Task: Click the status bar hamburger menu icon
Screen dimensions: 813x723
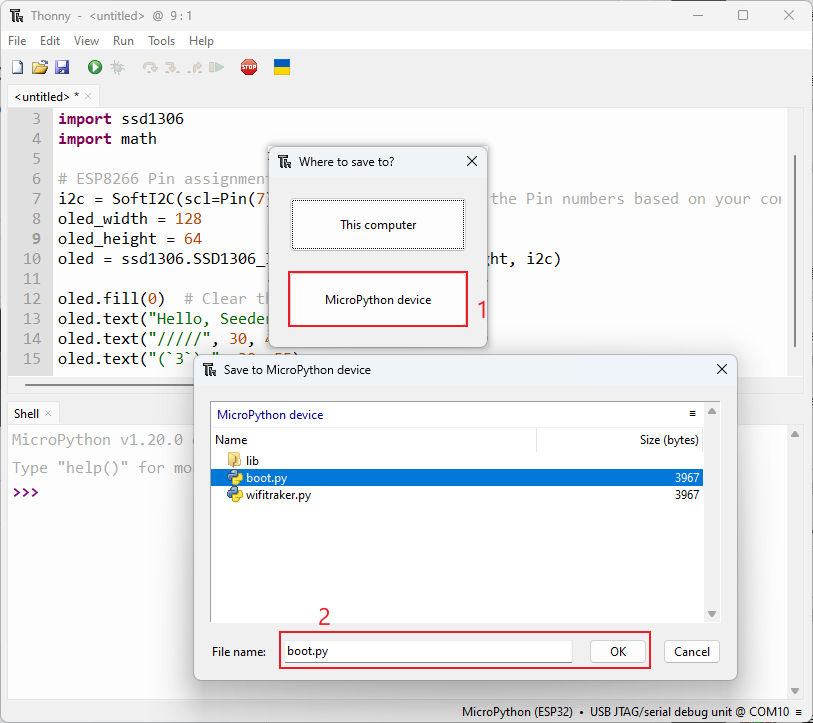Action: click(x=799, y=712)
